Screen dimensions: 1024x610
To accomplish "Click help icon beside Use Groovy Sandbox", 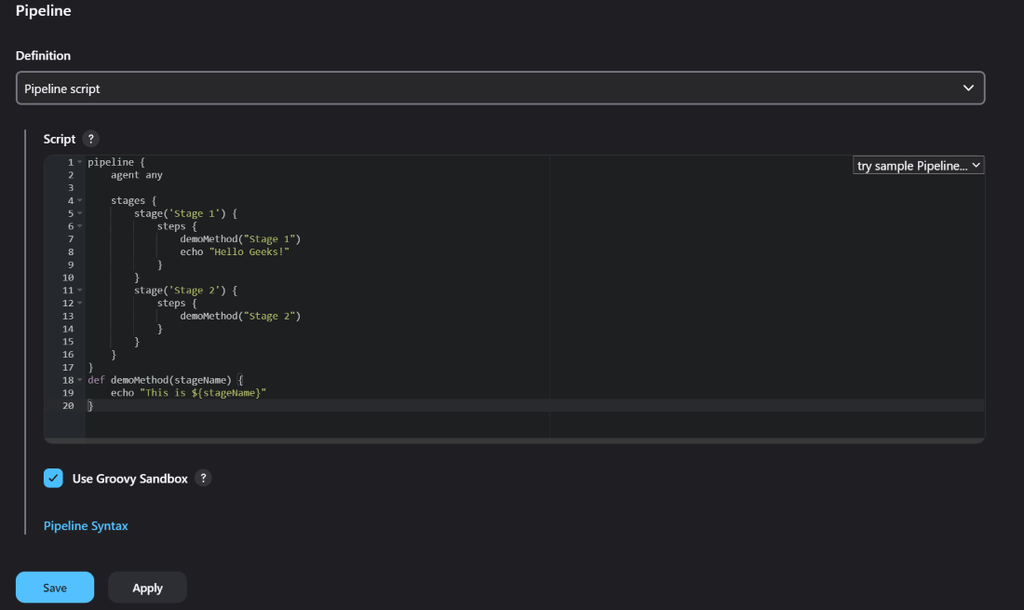I will coord(203,478).
